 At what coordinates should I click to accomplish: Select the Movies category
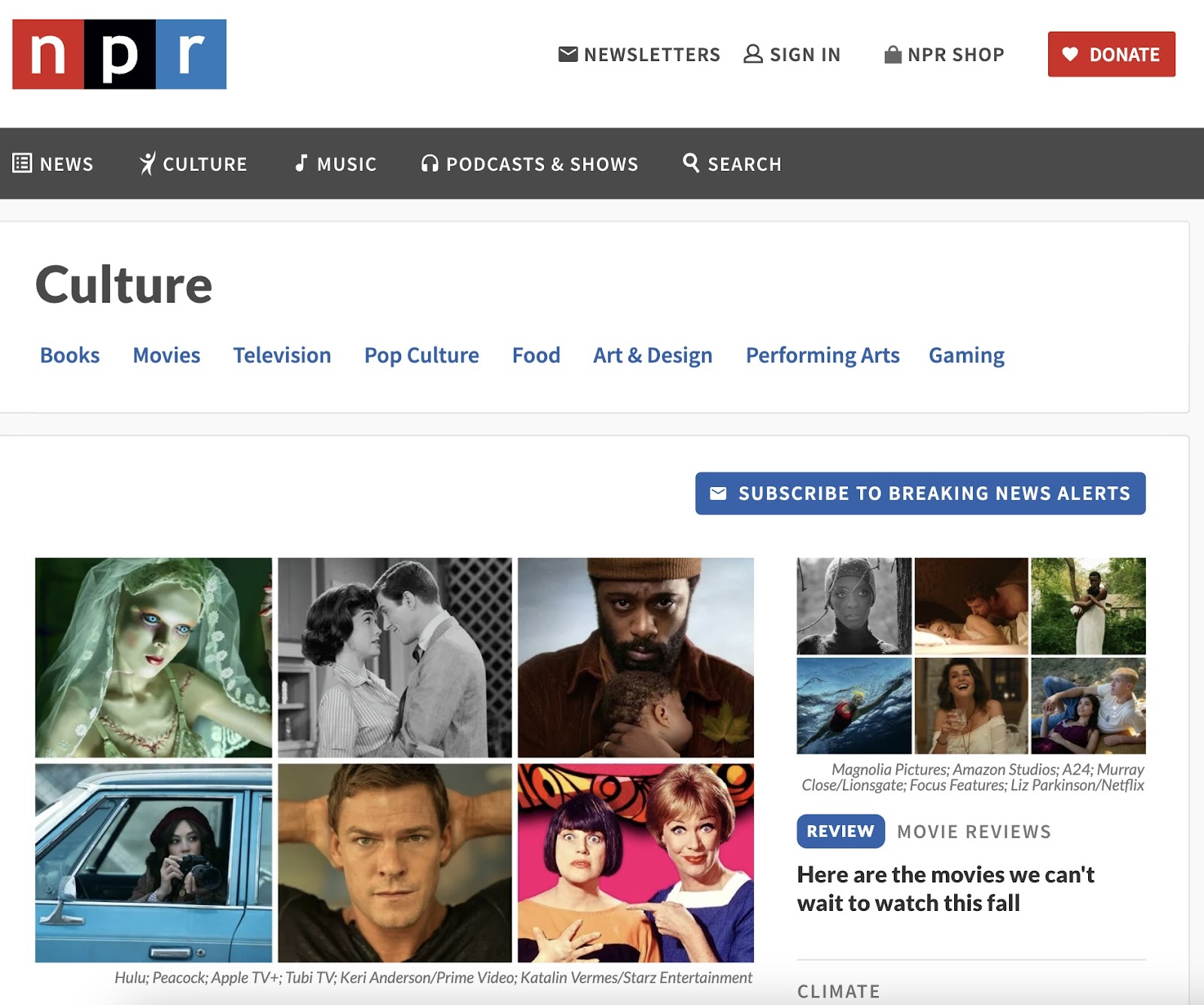click(x=166, y=355)
